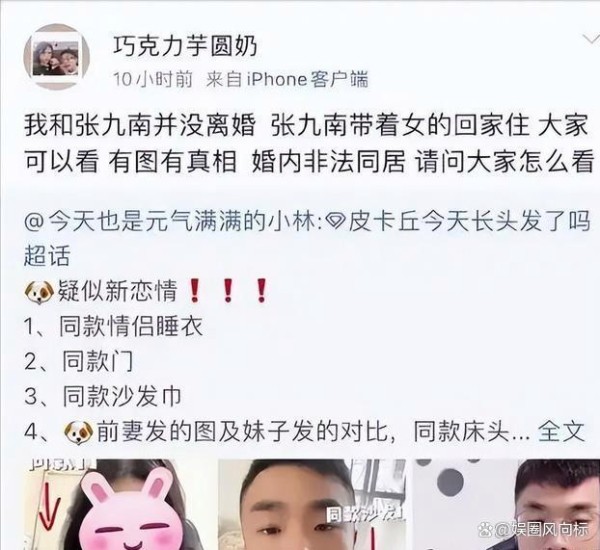Image resolution: width=600 pixels, height=550 pixels.
Task: Click the last red exclamation mark emoji
Action: click(x=262, y=291)
